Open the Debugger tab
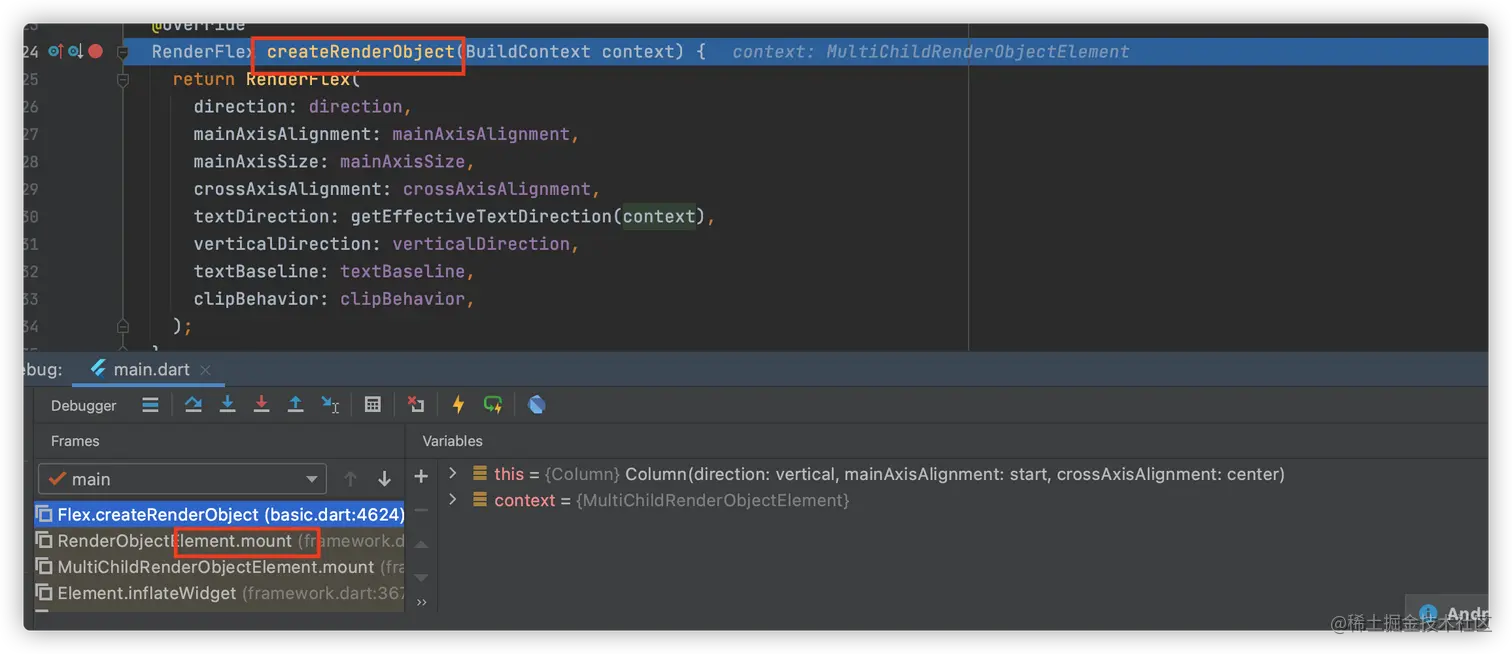 coord(84,405)
